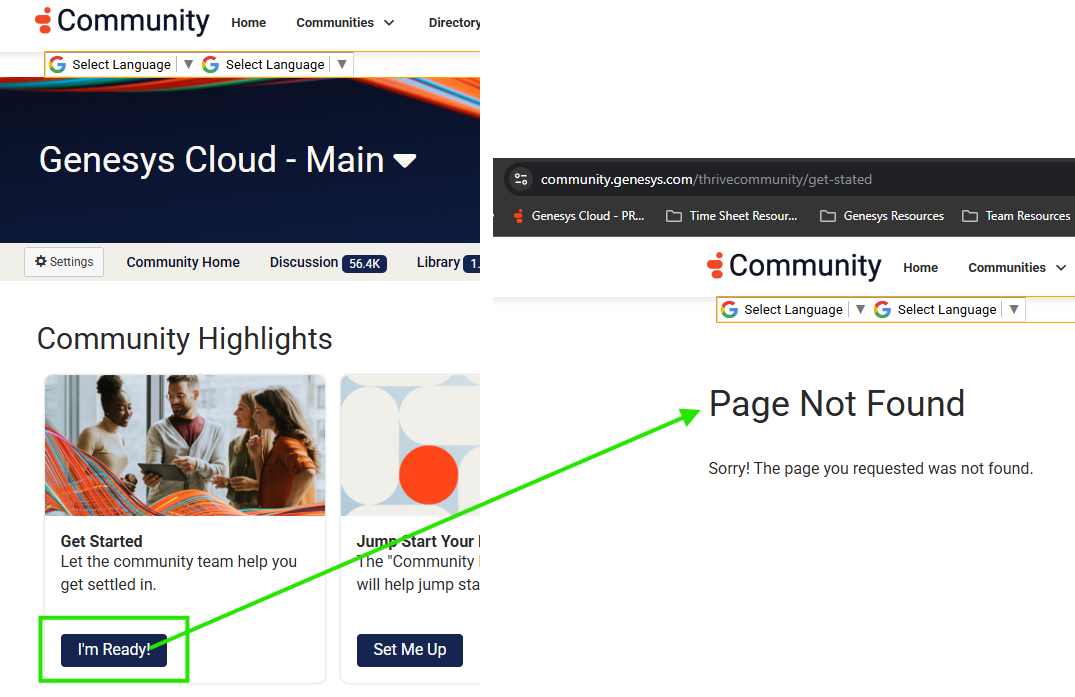Click the Community Highlights heading
The width and height of the screenshot is (1075, 697).
coord(184,339)
